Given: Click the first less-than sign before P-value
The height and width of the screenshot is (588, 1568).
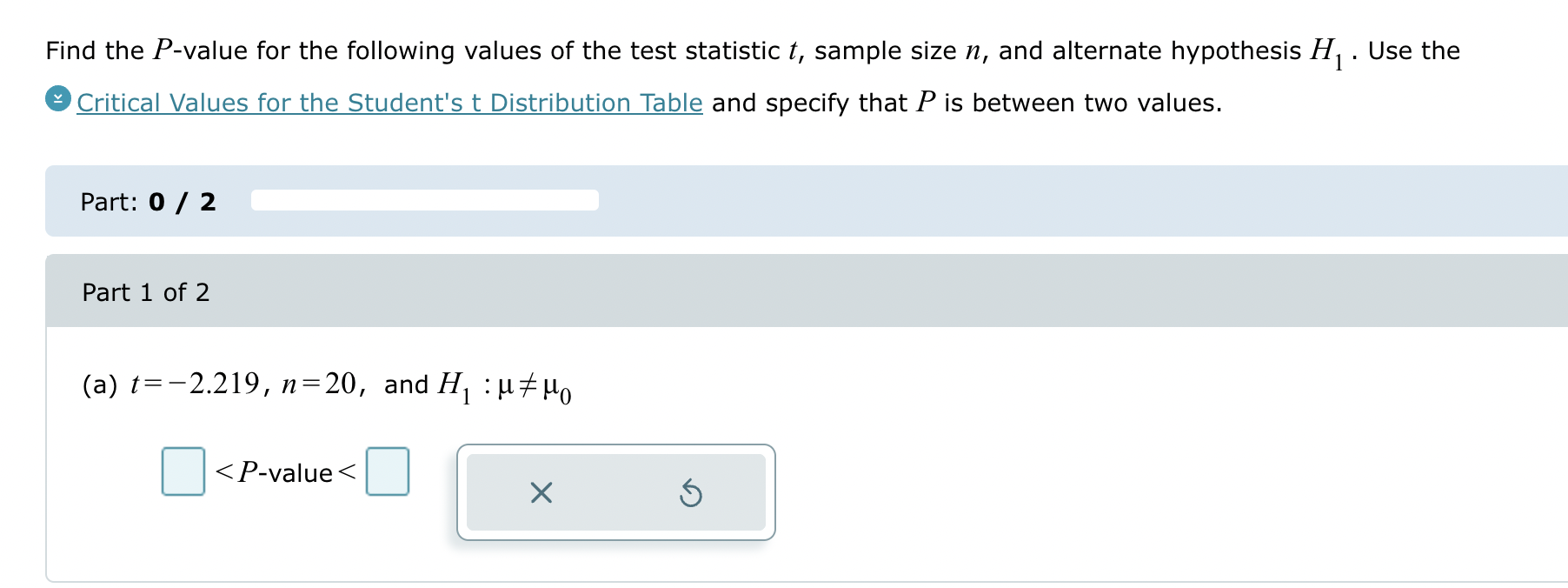Looking at the screenshot, I should (224, 471).
